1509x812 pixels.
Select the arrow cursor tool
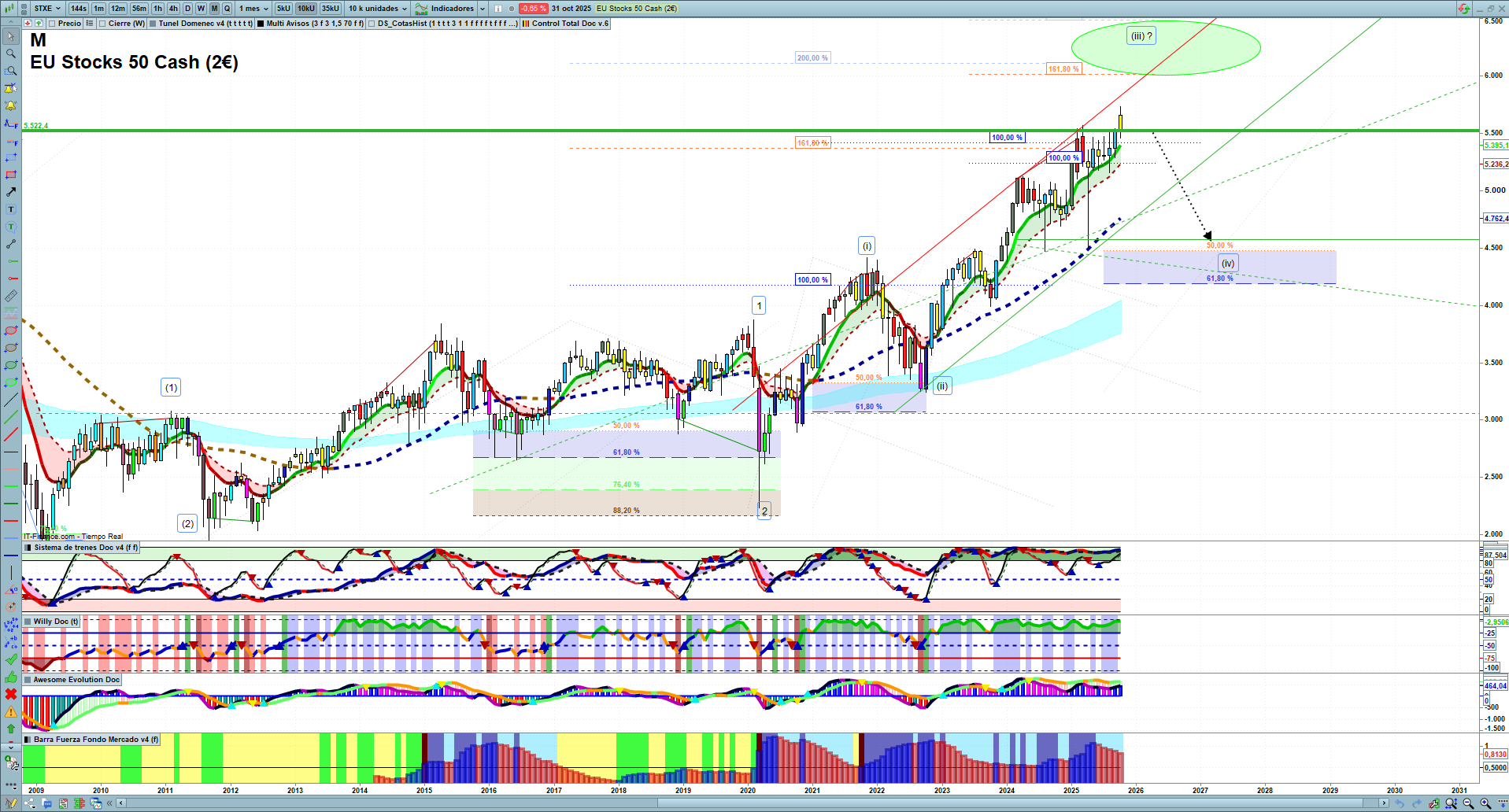(11, 36)
